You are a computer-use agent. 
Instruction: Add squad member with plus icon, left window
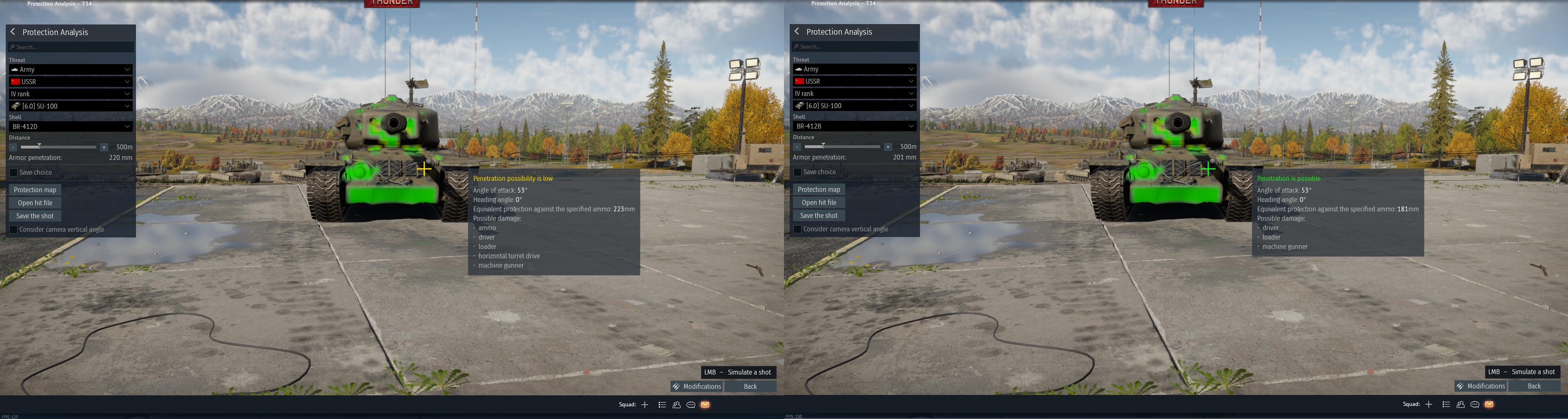click(x=645, y=404)
